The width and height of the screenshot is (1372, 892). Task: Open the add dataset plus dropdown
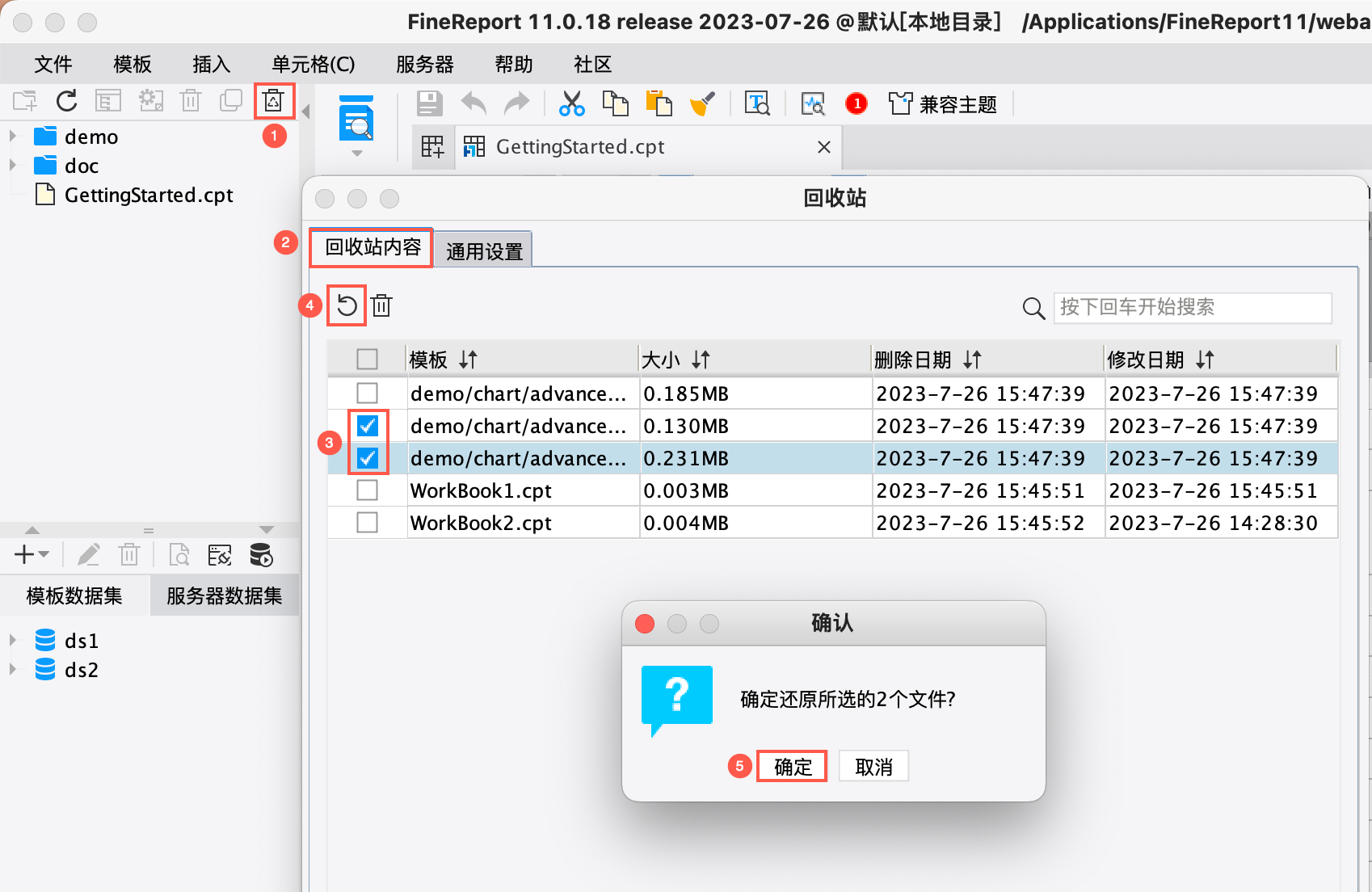(32, 554)
